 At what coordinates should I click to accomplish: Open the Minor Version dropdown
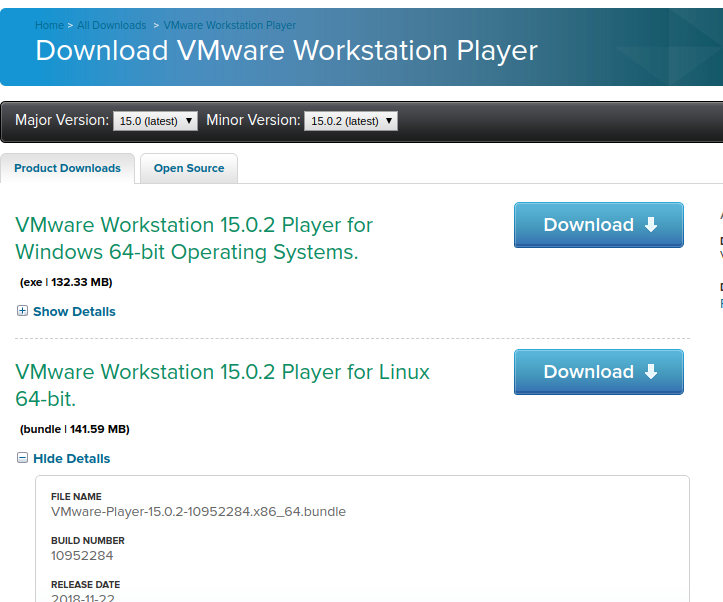[x=351, y=121]
